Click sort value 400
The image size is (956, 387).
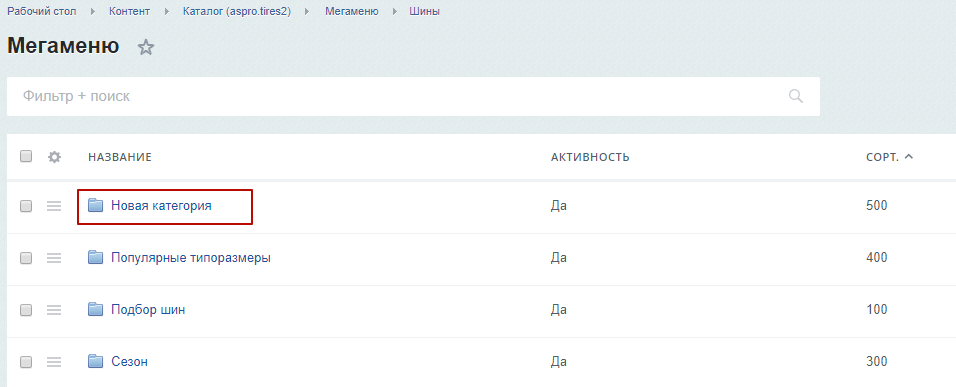click(x=877, y=258)
